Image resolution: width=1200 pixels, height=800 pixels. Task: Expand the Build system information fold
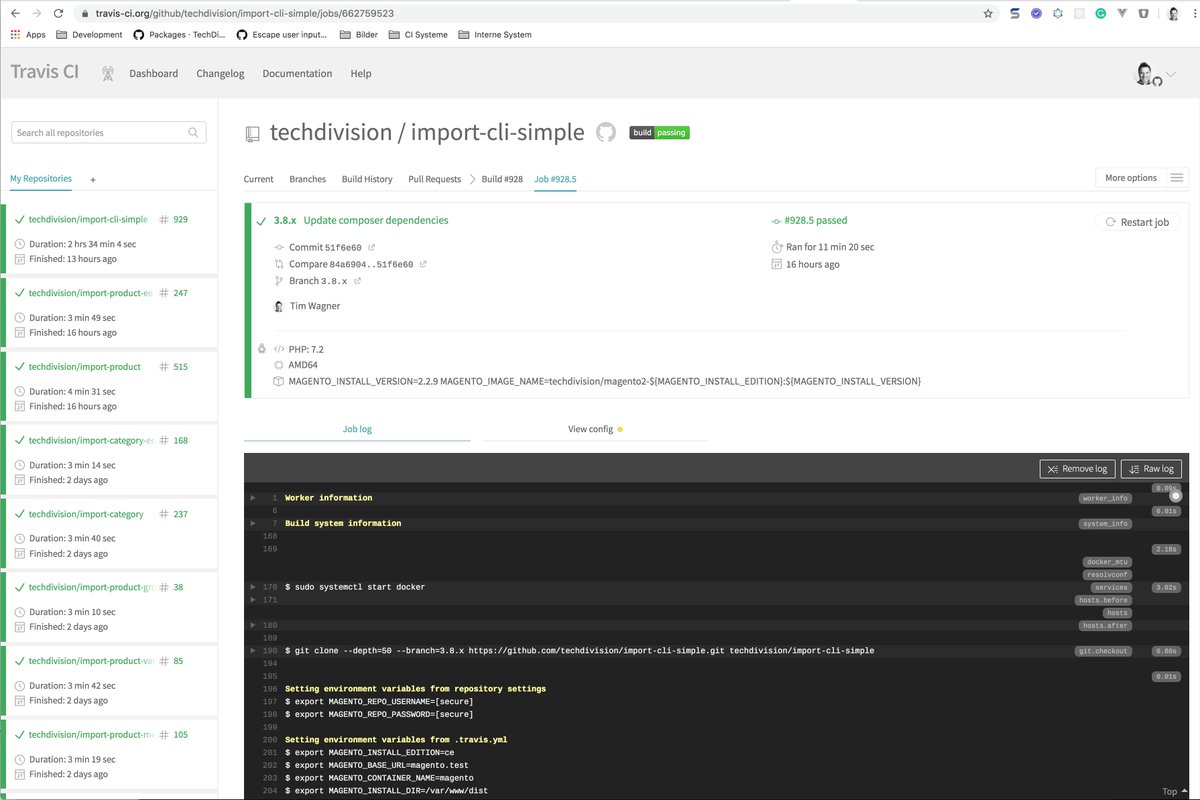253,523
